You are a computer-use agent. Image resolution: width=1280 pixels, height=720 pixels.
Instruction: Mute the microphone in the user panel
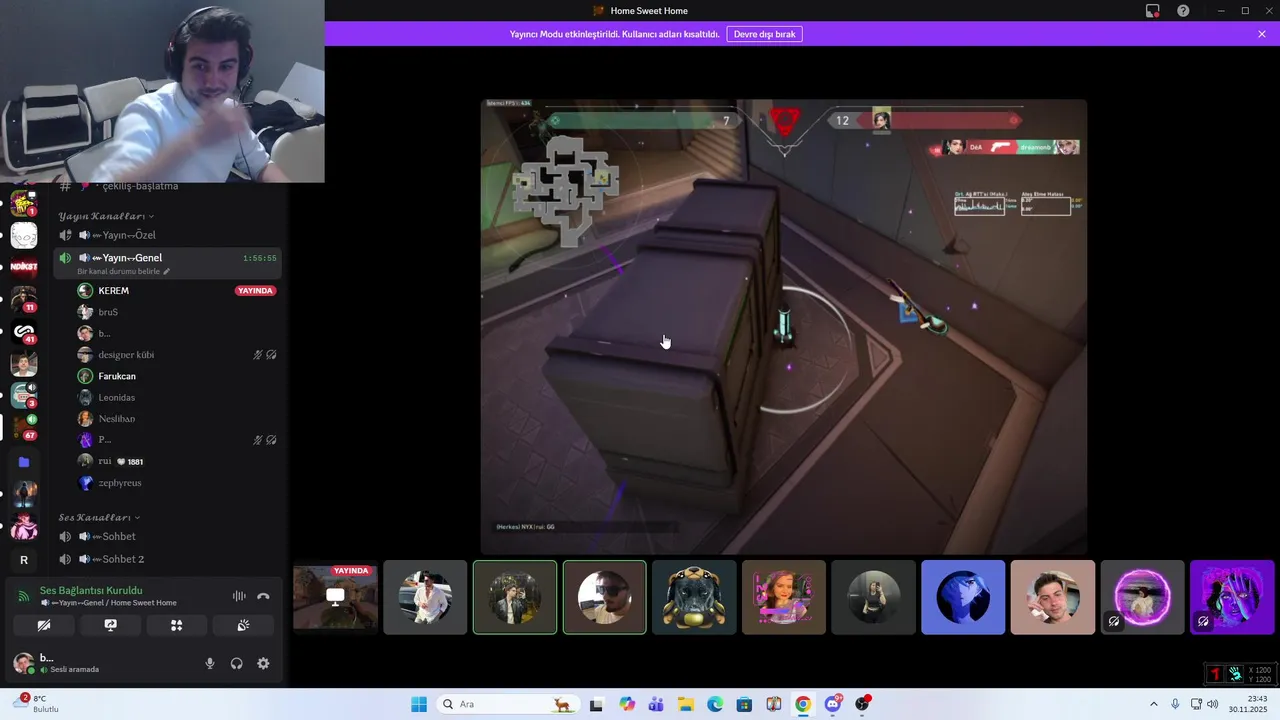click(x=209, y=663)
